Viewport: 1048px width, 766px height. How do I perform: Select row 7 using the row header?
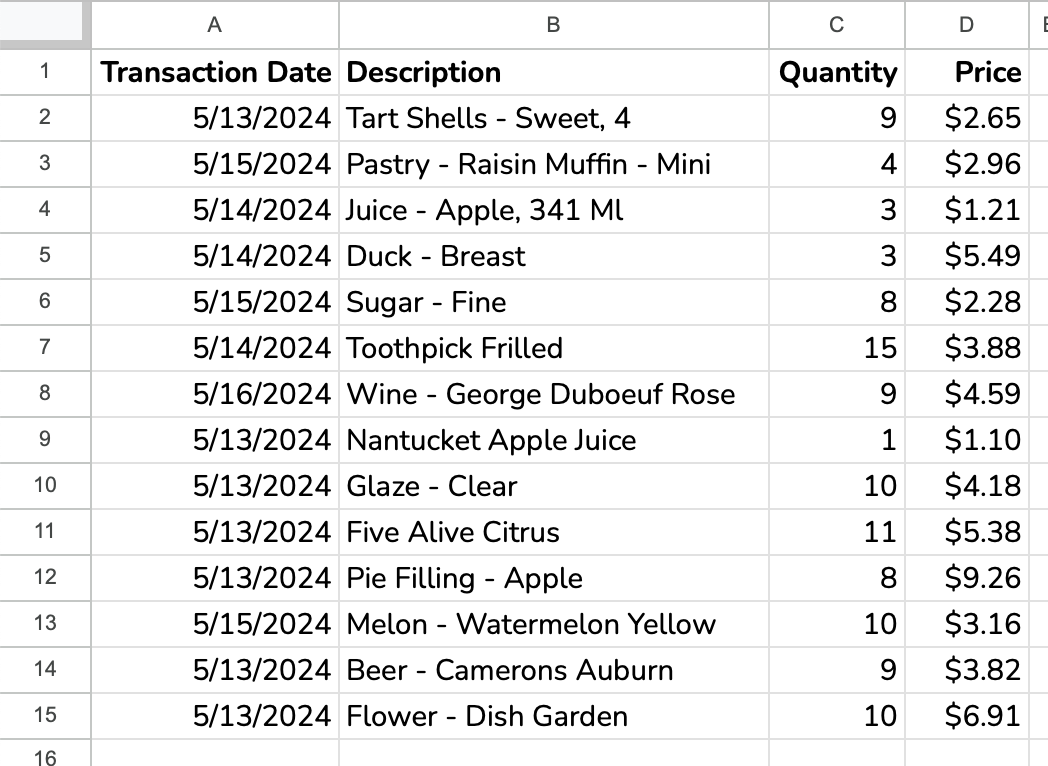(44, 348)
